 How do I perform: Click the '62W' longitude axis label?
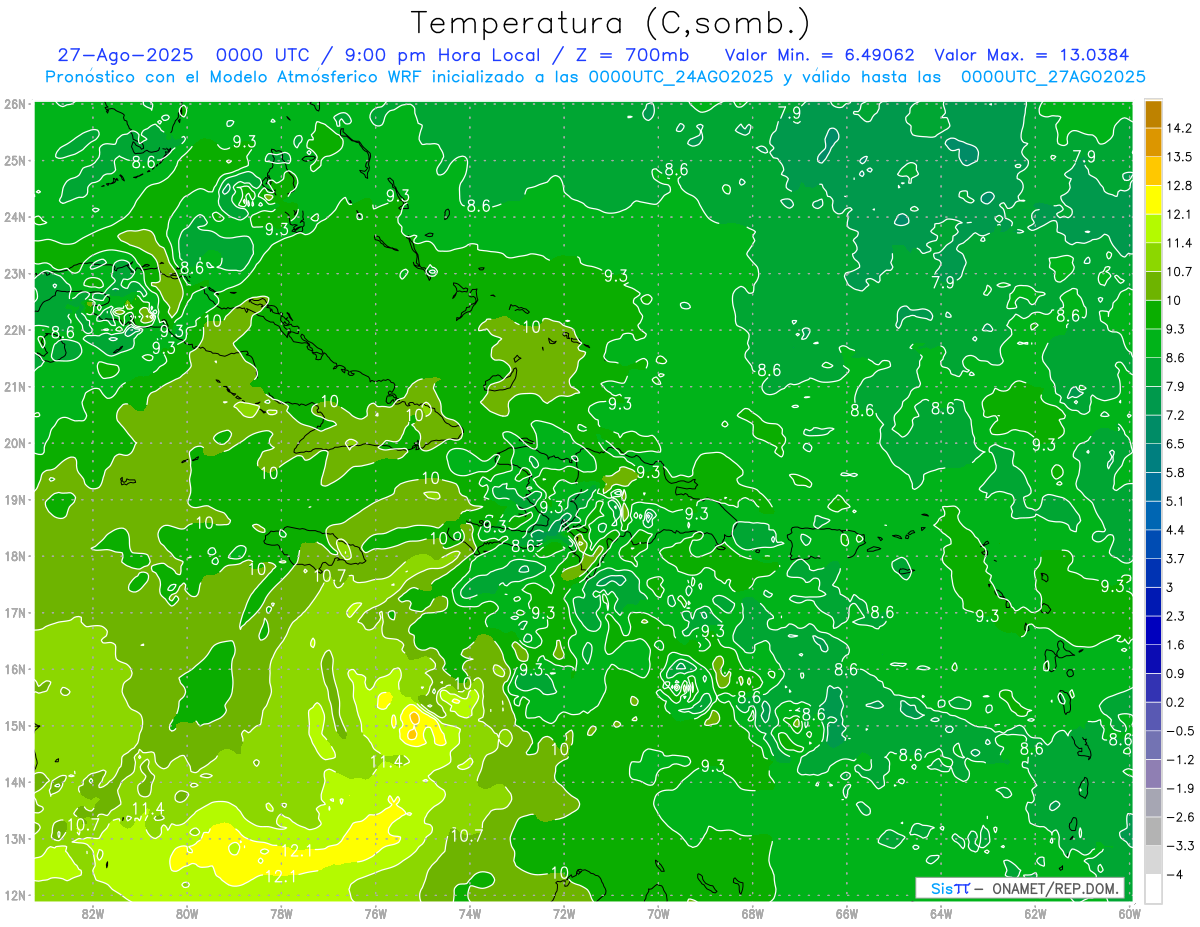pyautogui.click(x=1035, y=913)
